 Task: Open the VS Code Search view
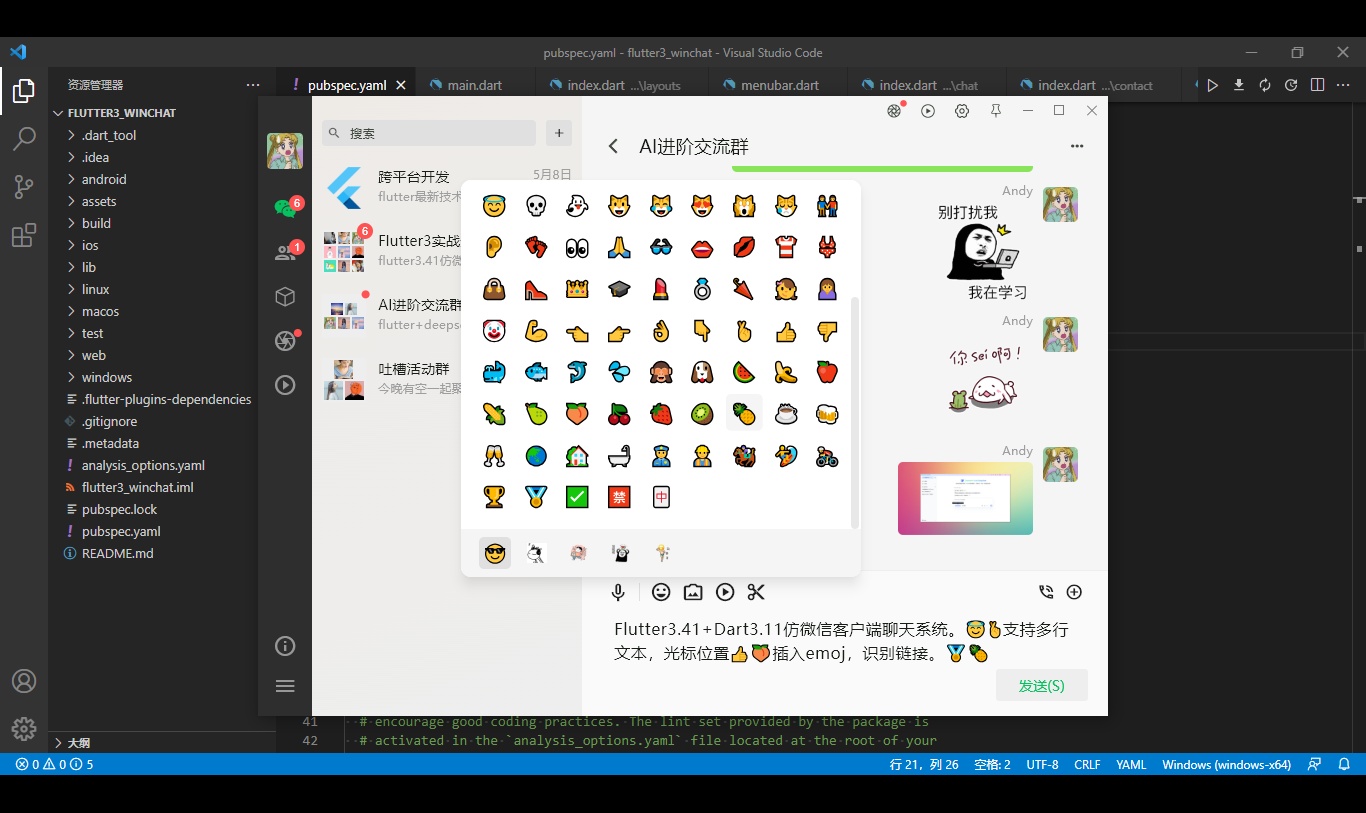(x=24, y=139)
